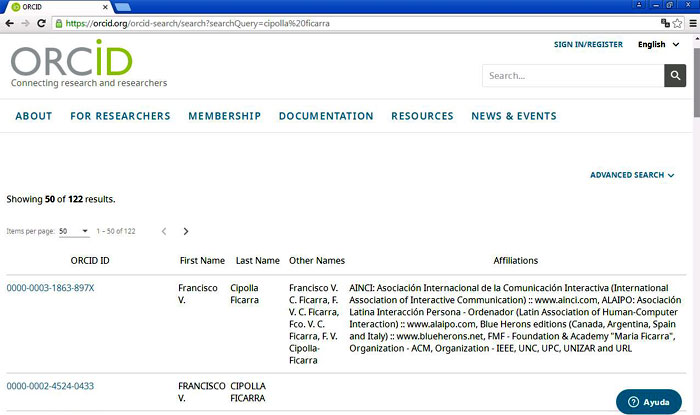Click the '1 - 50 of 122' range text
The image size is (700, 415).
(116, 231)
